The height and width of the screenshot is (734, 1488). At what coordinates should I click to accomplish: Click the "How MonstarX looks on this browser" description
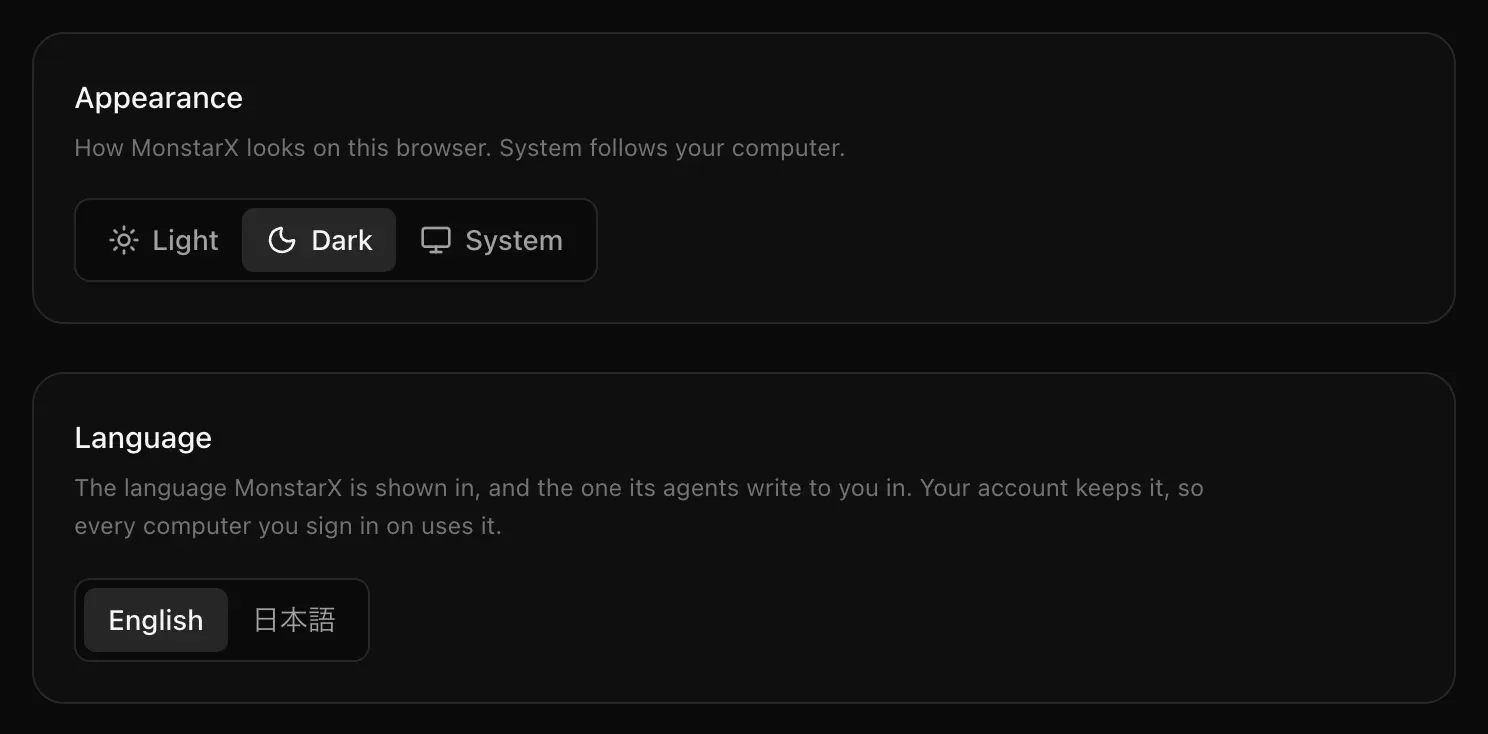(460, 148)
